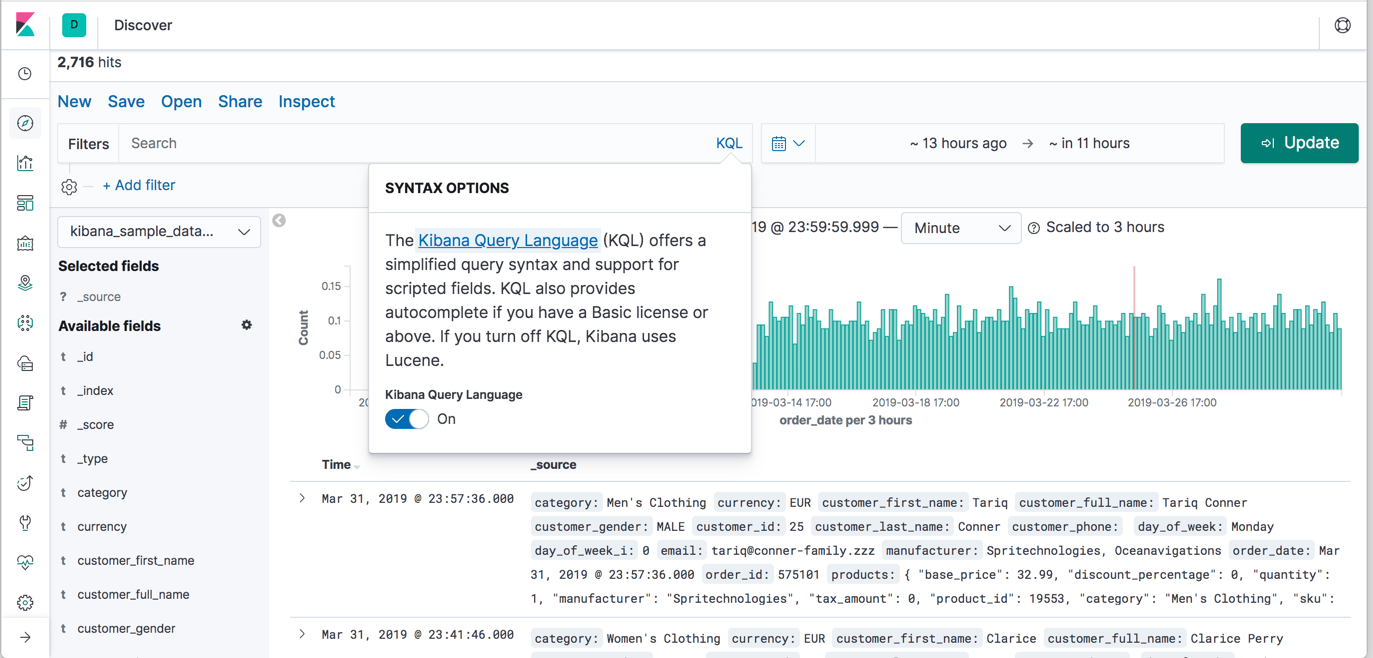1373x658 pixels.
Task: Click the Share menu item
Action: 240,101
